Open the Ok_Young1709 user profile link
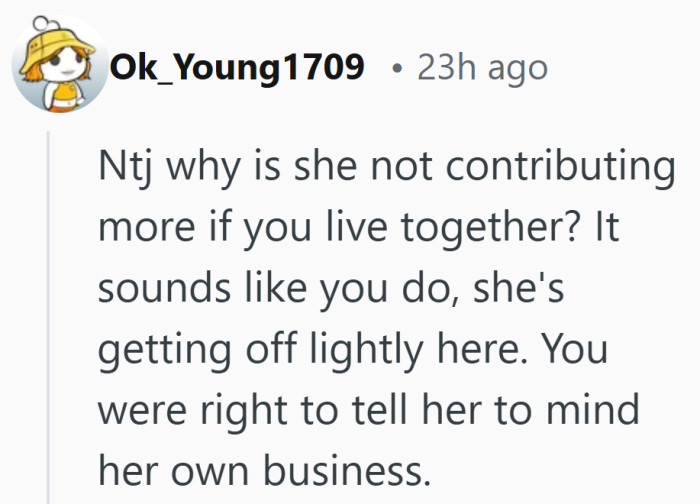700x504 pixels. coord(238,67)
